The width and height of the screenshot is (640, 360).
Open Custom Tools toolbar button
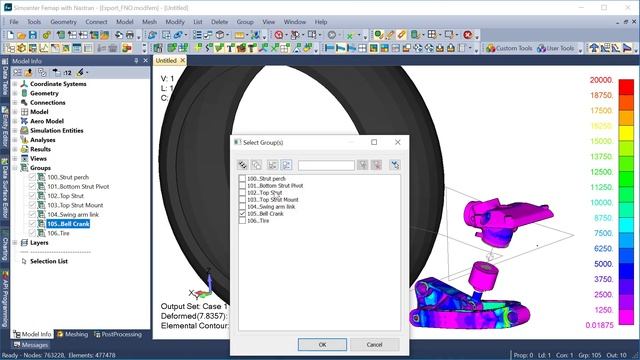click(509, 48)
